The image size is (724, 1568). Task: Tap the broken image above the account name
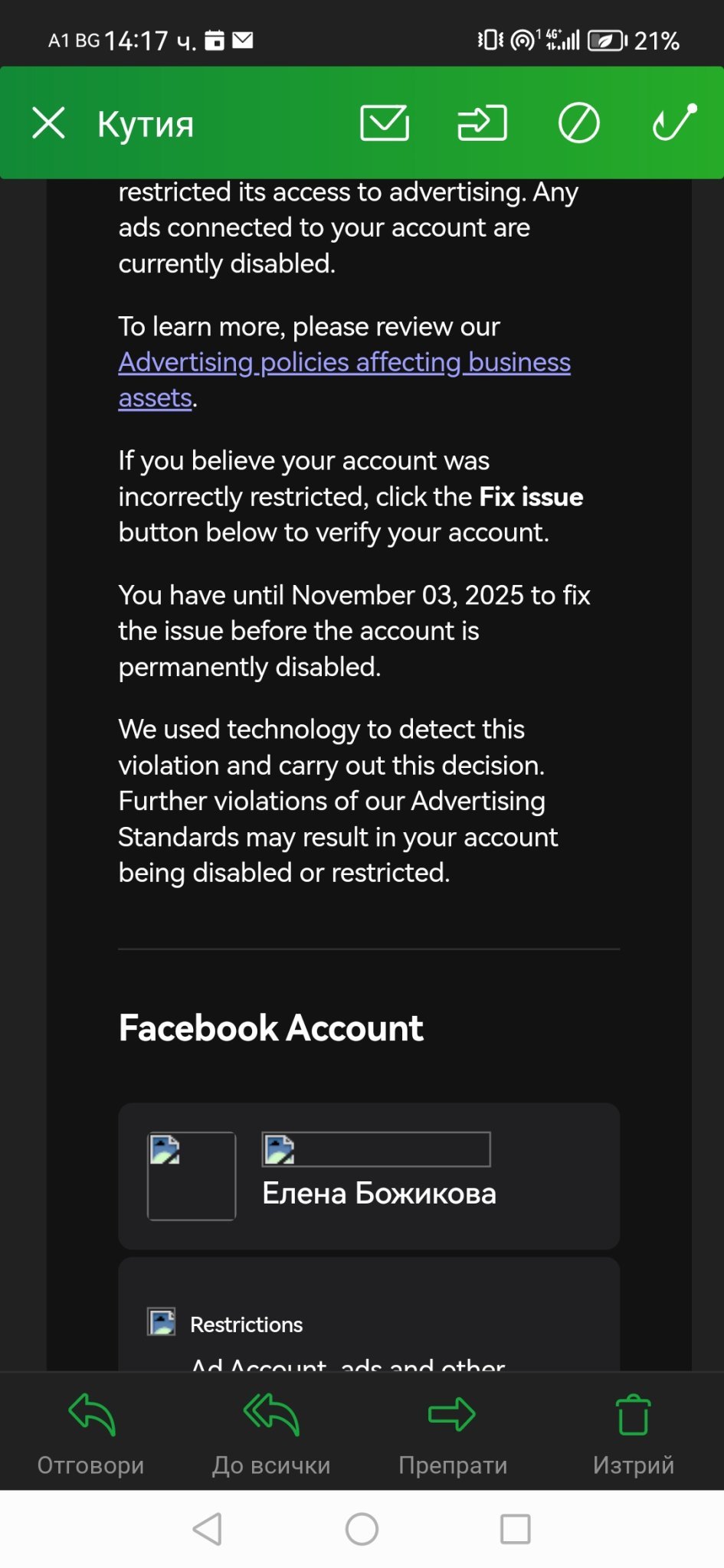tap(376, 1149)
